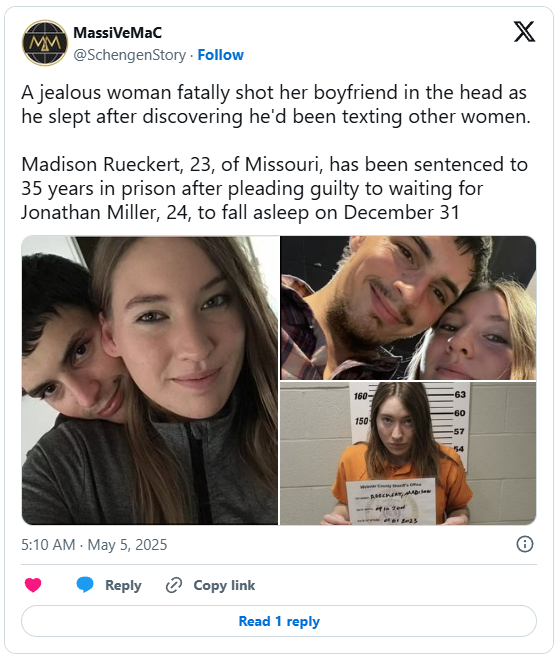Follow the @SchengenStory account

tap(221, 55)
